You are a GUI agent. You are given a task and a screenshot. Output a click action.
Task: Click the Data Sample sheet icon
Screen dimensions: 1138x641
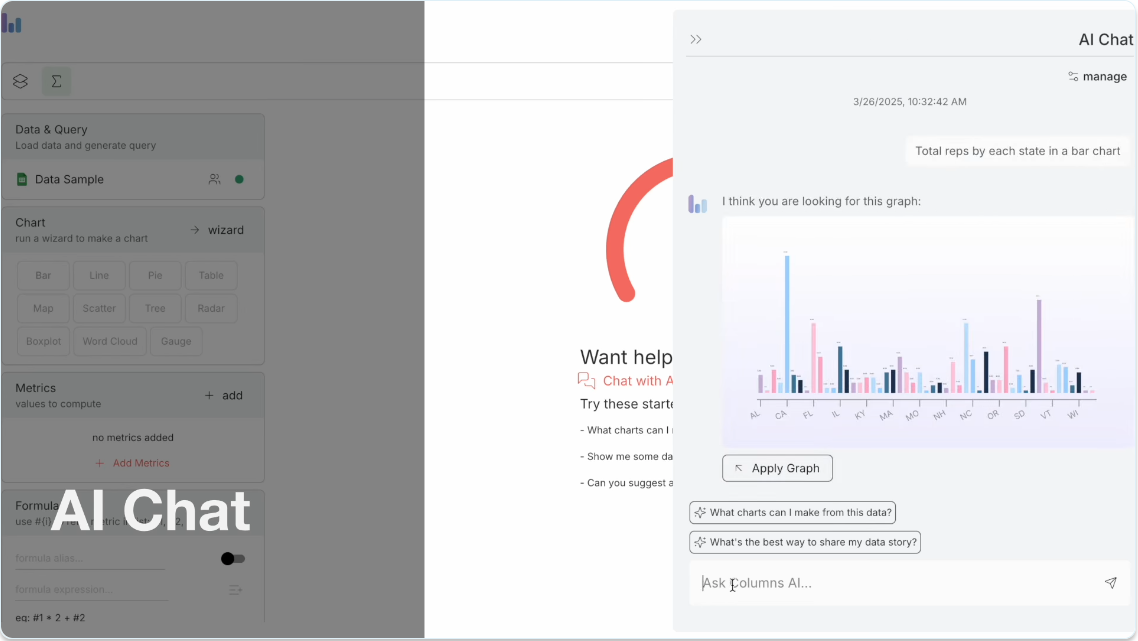tap(22, 179)
